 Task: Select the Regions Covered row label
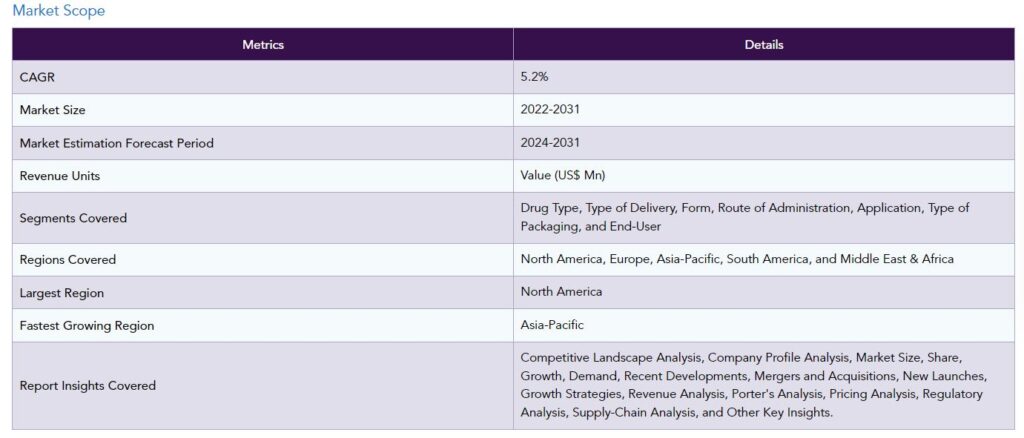68,260
